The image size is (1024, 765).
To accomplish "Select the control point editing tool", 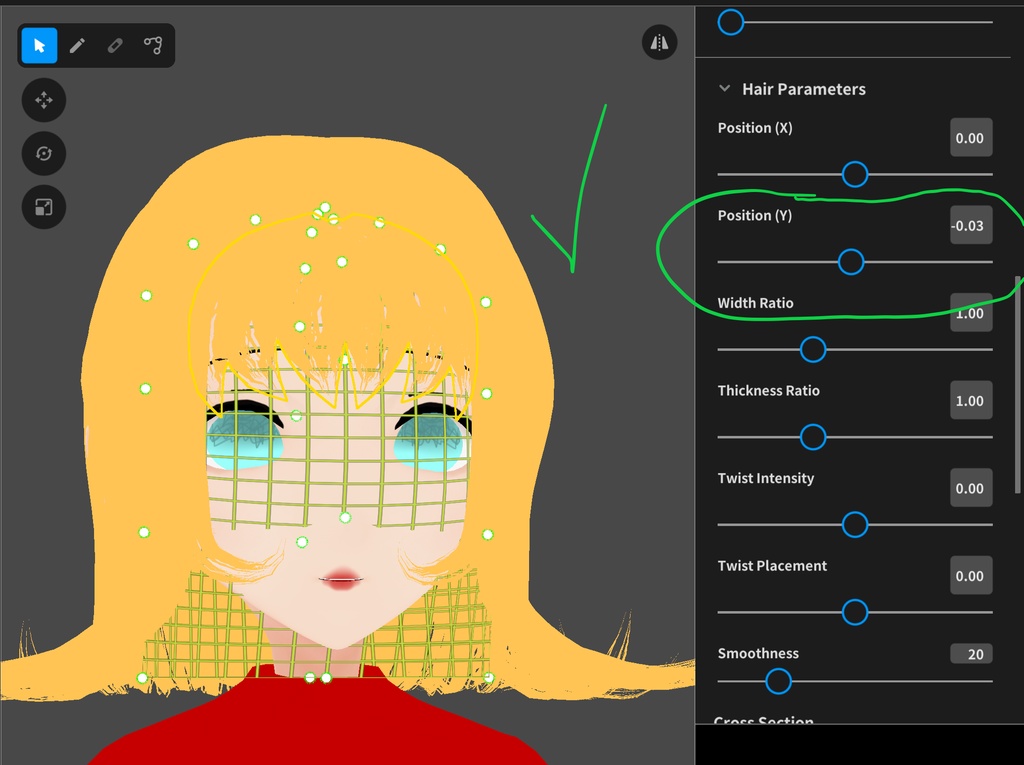I will (151, 45).
